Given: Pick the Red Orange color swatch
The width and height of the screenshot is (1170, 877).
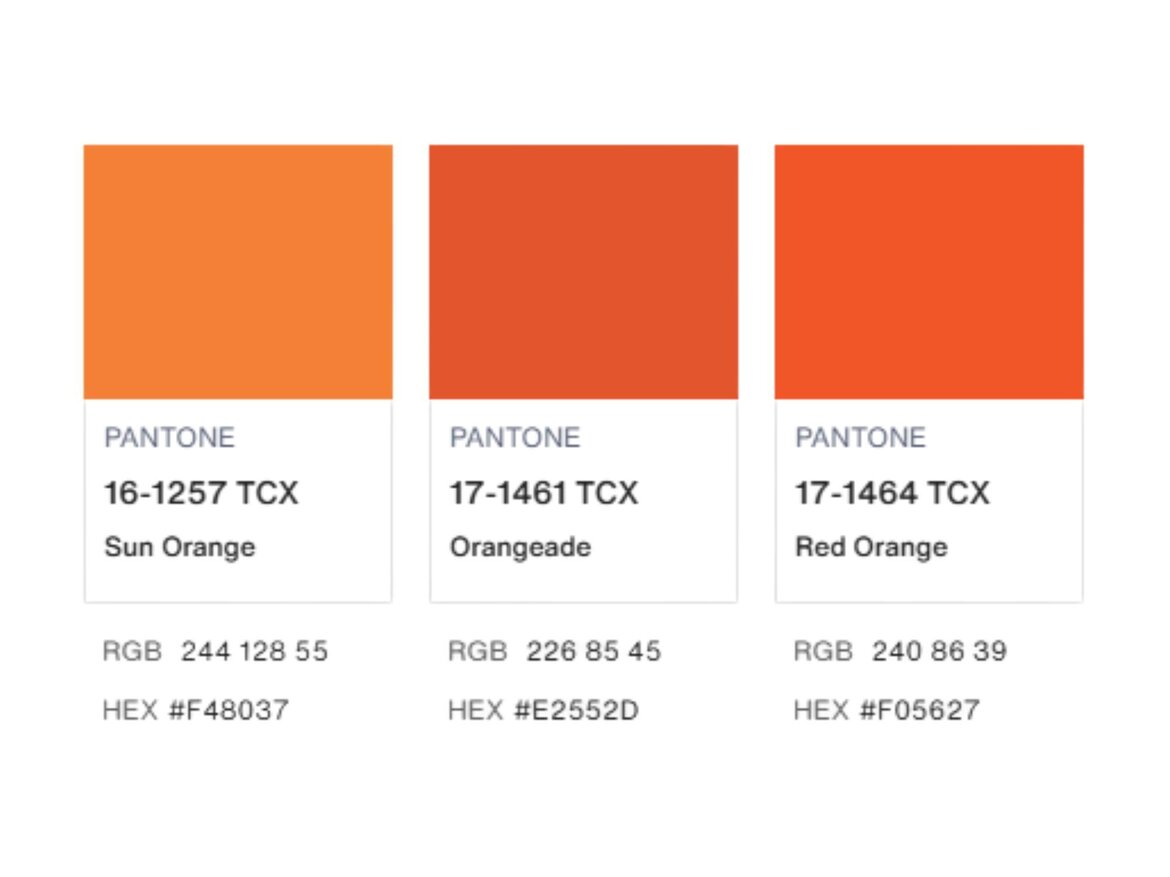Looking at the screenshot, I should (x=929, y=272).
